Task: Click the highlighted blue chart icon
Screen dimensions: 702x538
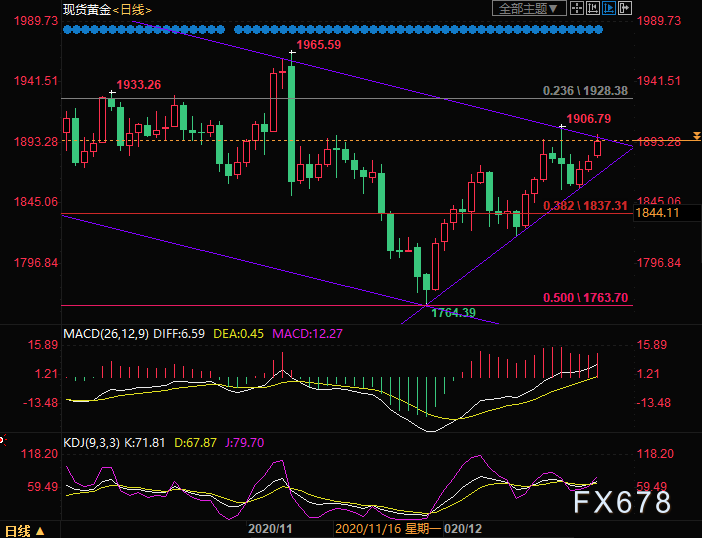Action: click(610, 9)
